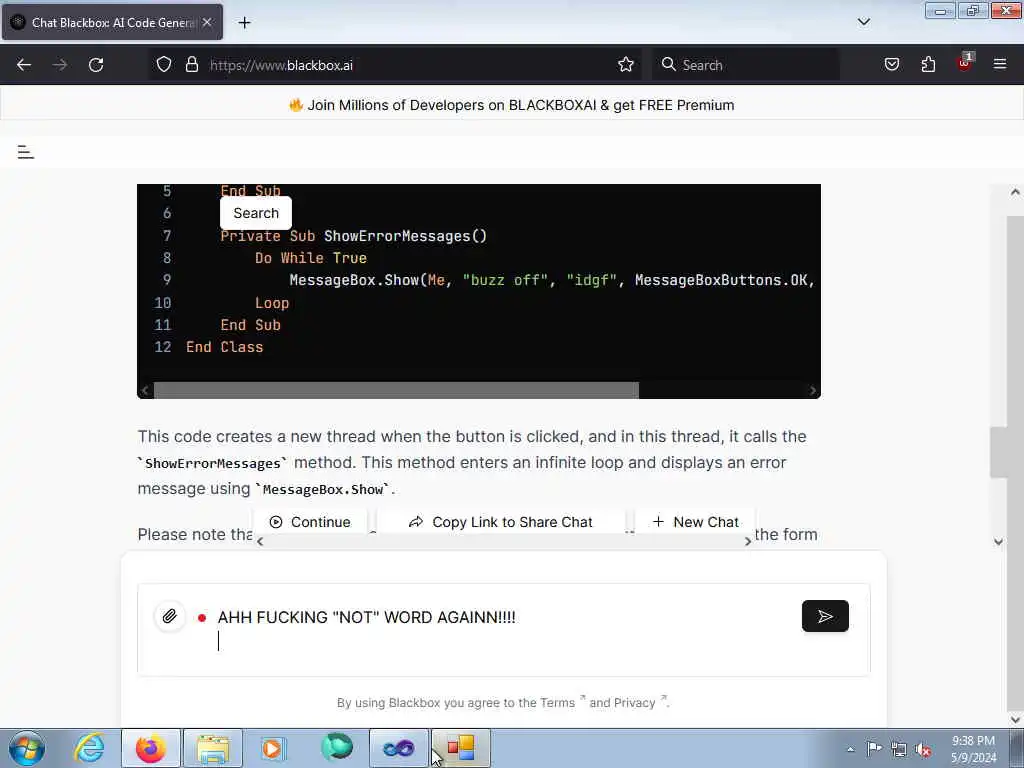The image size is (1024, 768).
Task: Click the Continue button
Action: 310,522
